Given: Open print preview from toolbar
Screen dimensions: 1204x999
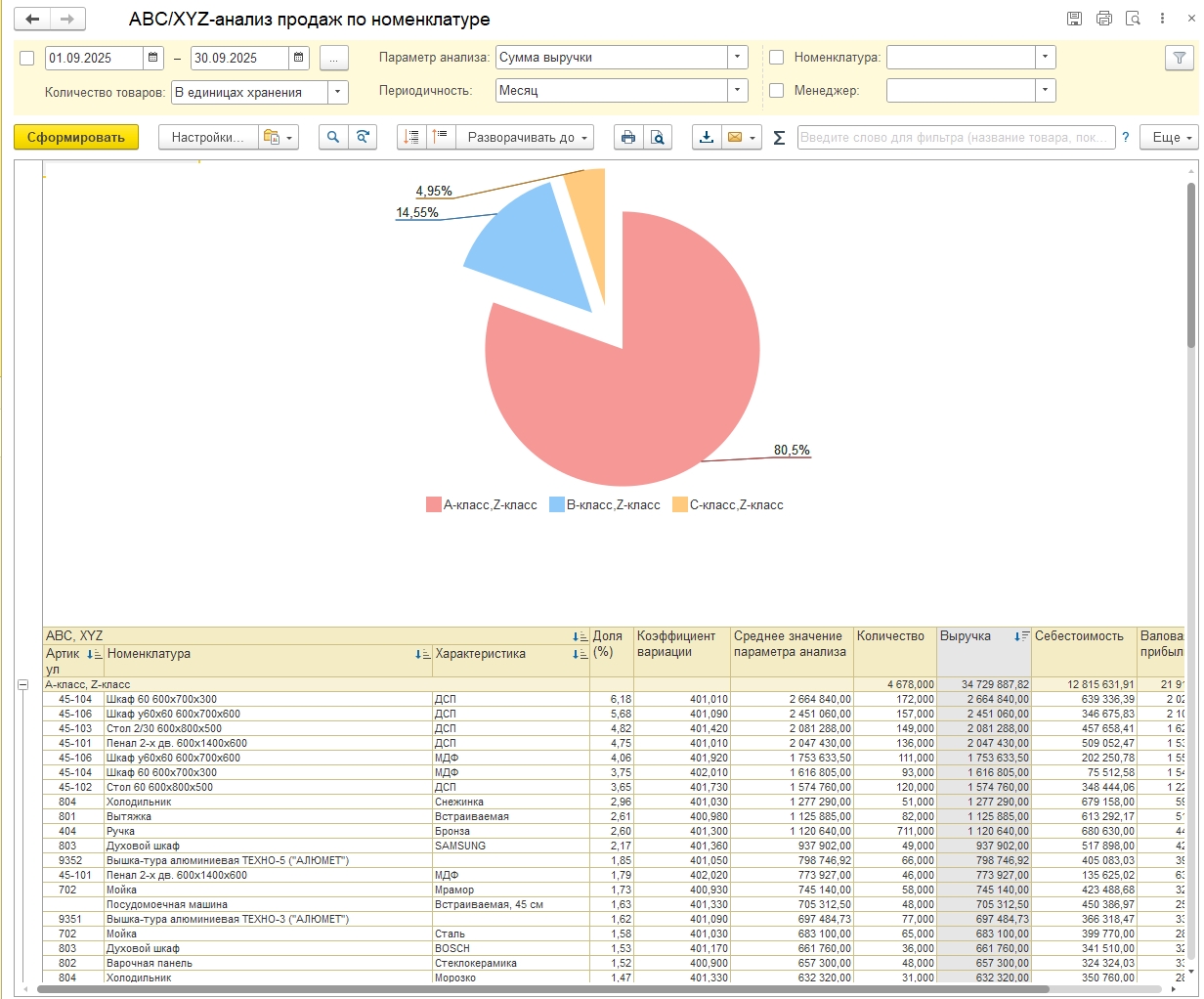Looking at the screenshot, I should point(658,138).
